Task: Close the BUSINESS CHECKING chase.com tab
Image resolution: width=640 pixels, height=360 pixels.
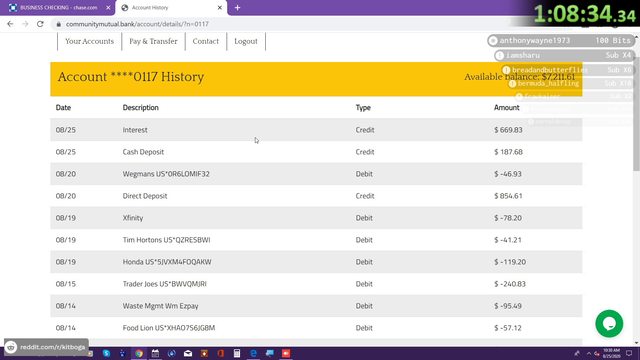Action: [x=108, y=8]
